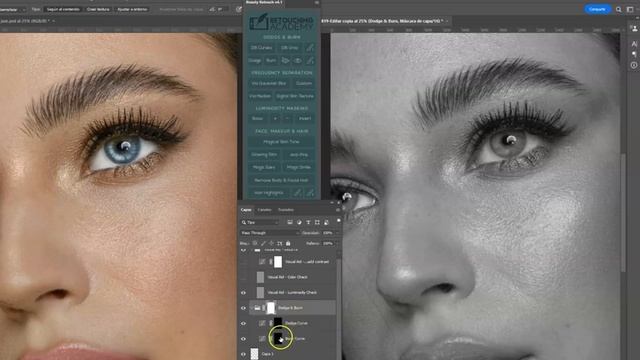640x360 pixels.
Task: Click the lock position icon
Action: click(x=271, y=243)
